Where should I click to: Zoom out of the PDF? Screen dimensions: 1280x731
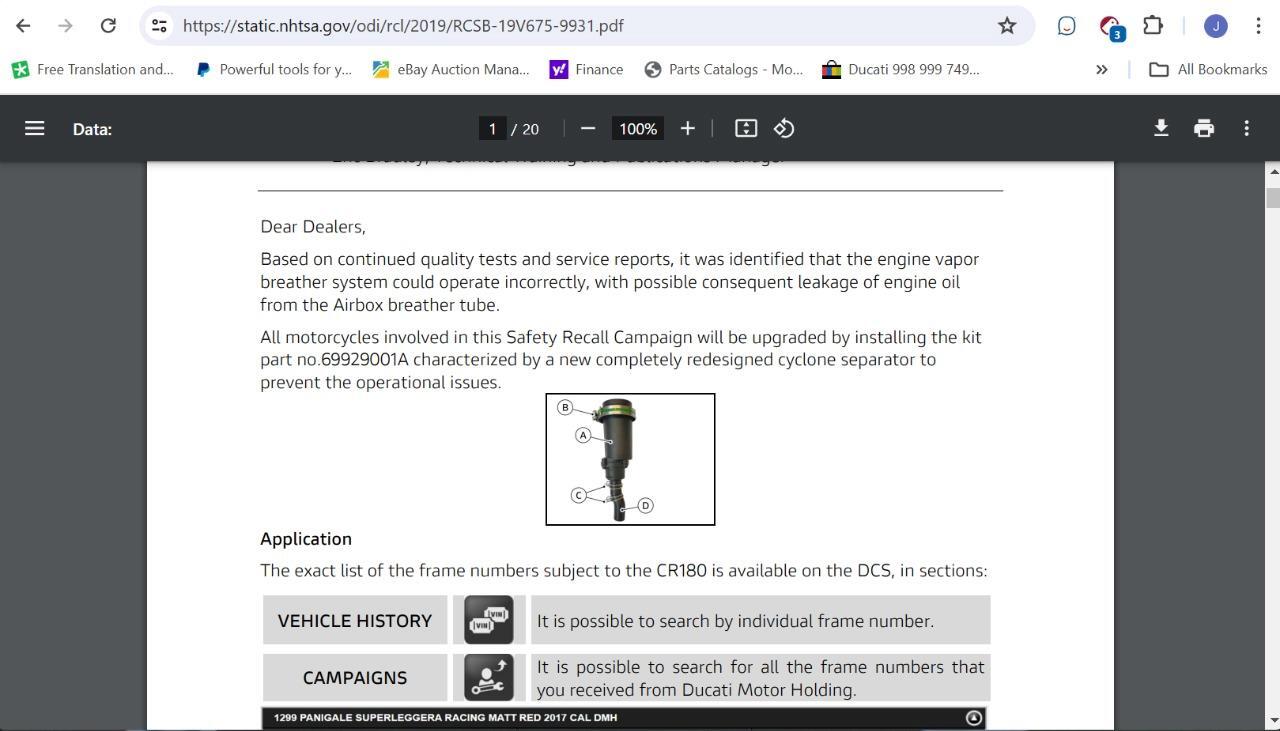point(588,128)
